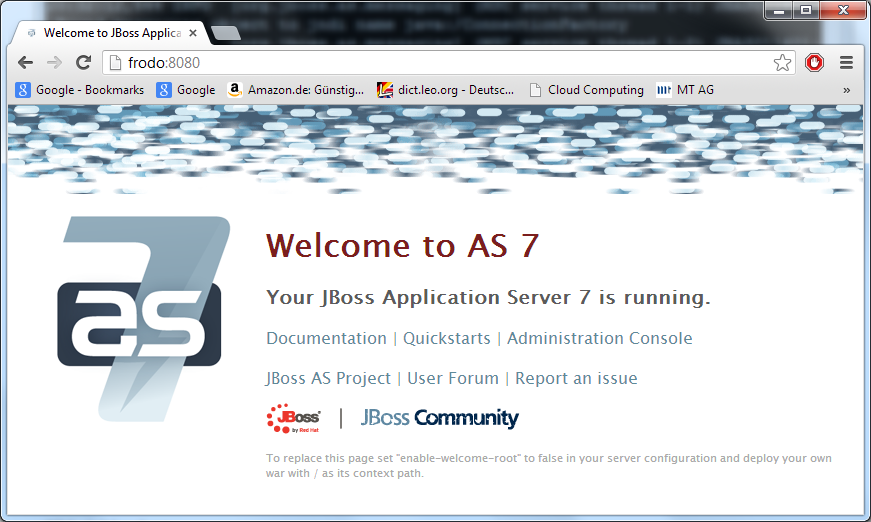Click the browser Back arrow
The image size is (871, 522).
click(26, 63)
